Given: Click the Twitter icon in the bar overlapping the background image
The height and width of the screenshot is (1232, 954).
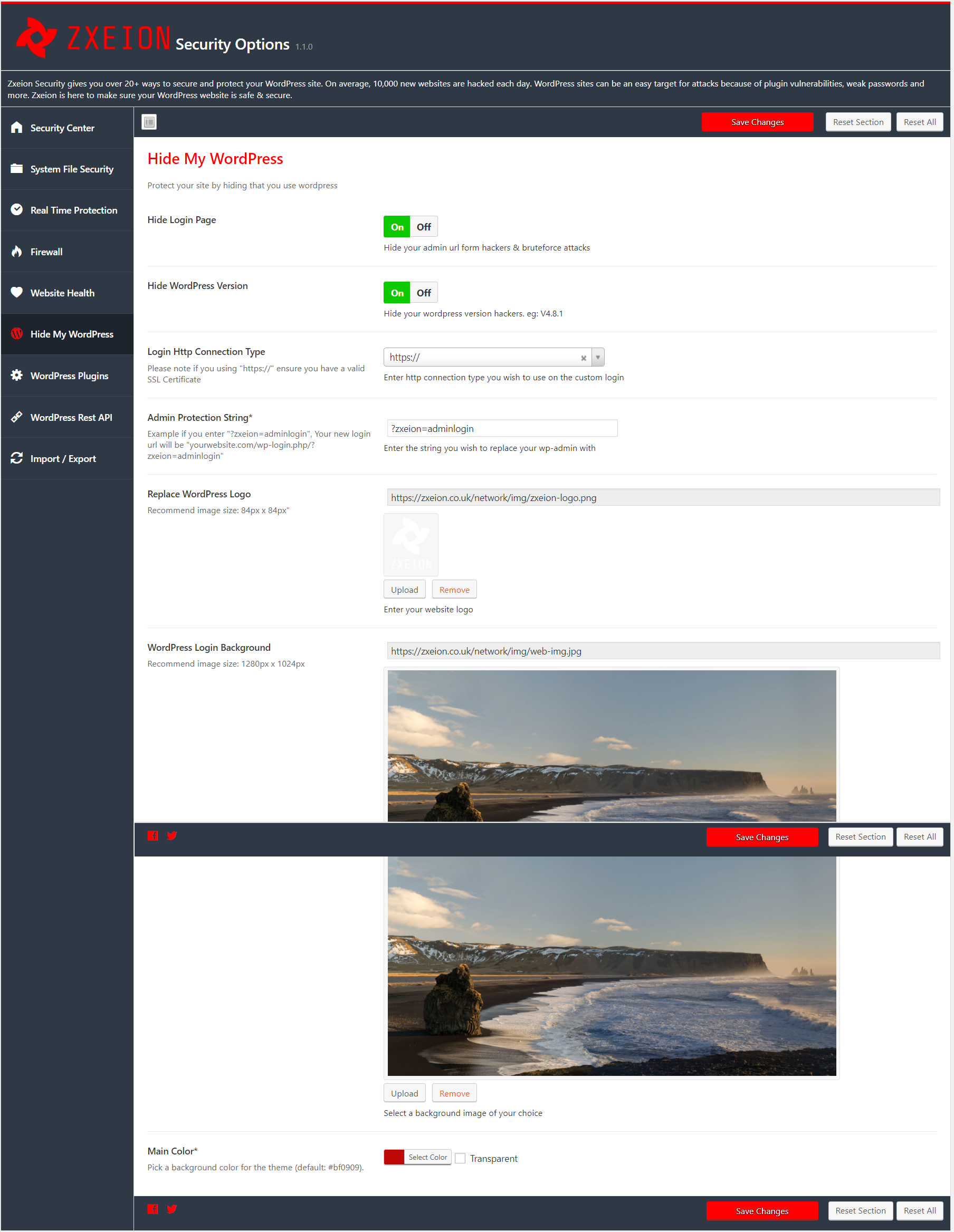Looking at the screenshot, I should 172,835.
